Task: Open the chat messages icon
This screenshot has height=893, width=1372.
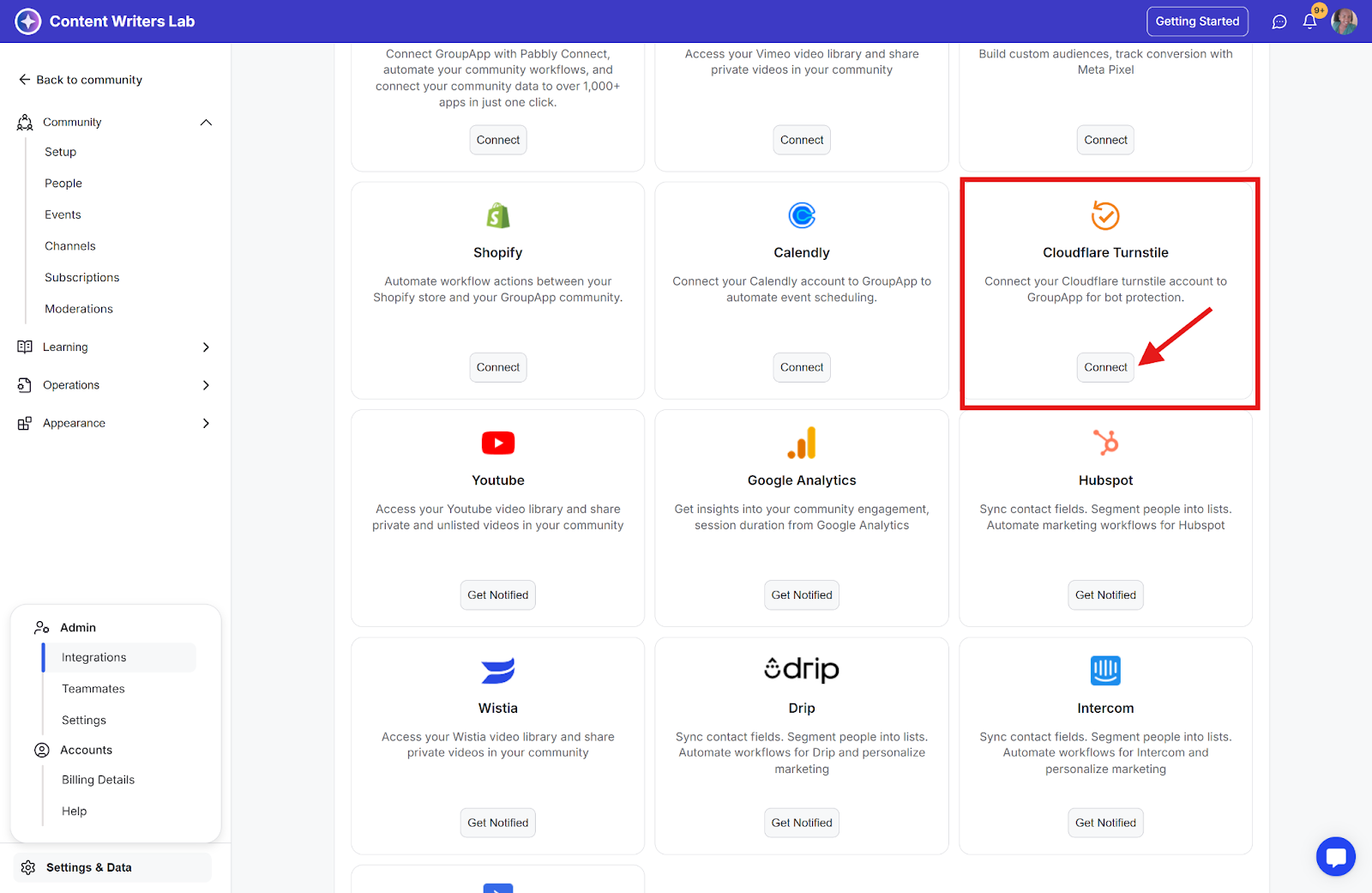Action: [x=1279, y=21]
